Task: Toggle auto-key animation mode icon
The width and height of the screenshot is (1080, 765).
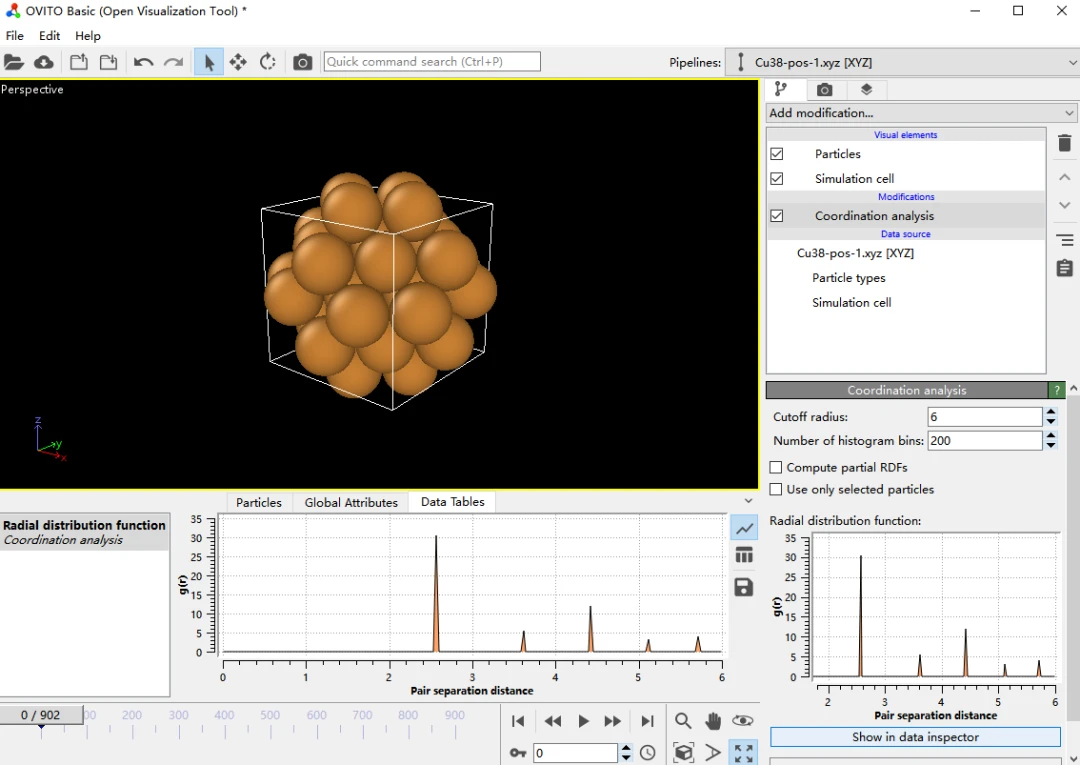Action: click(518, 753)
